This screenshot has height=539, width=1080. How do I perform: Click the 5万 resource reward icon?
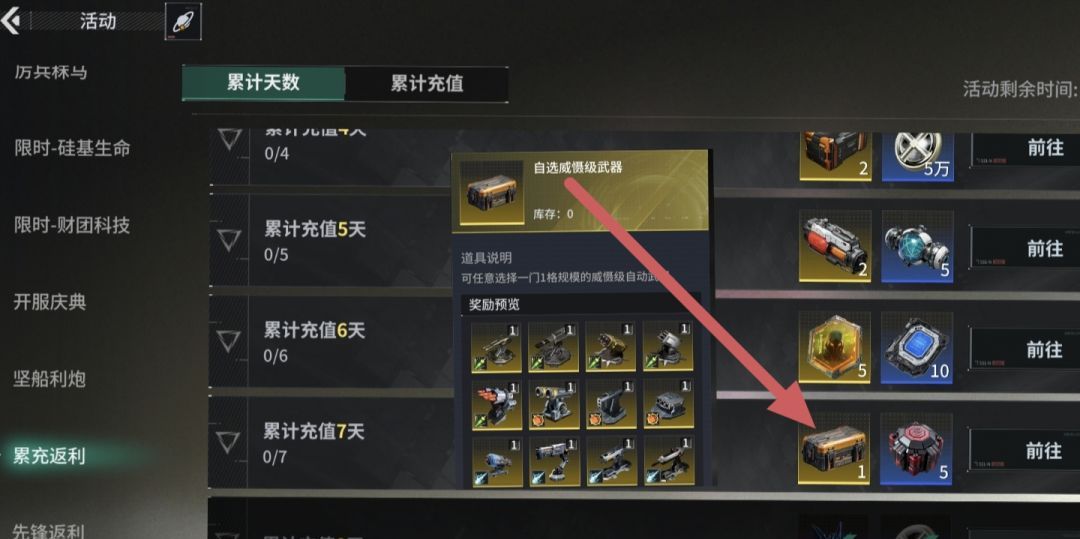[x=917, y=156]
